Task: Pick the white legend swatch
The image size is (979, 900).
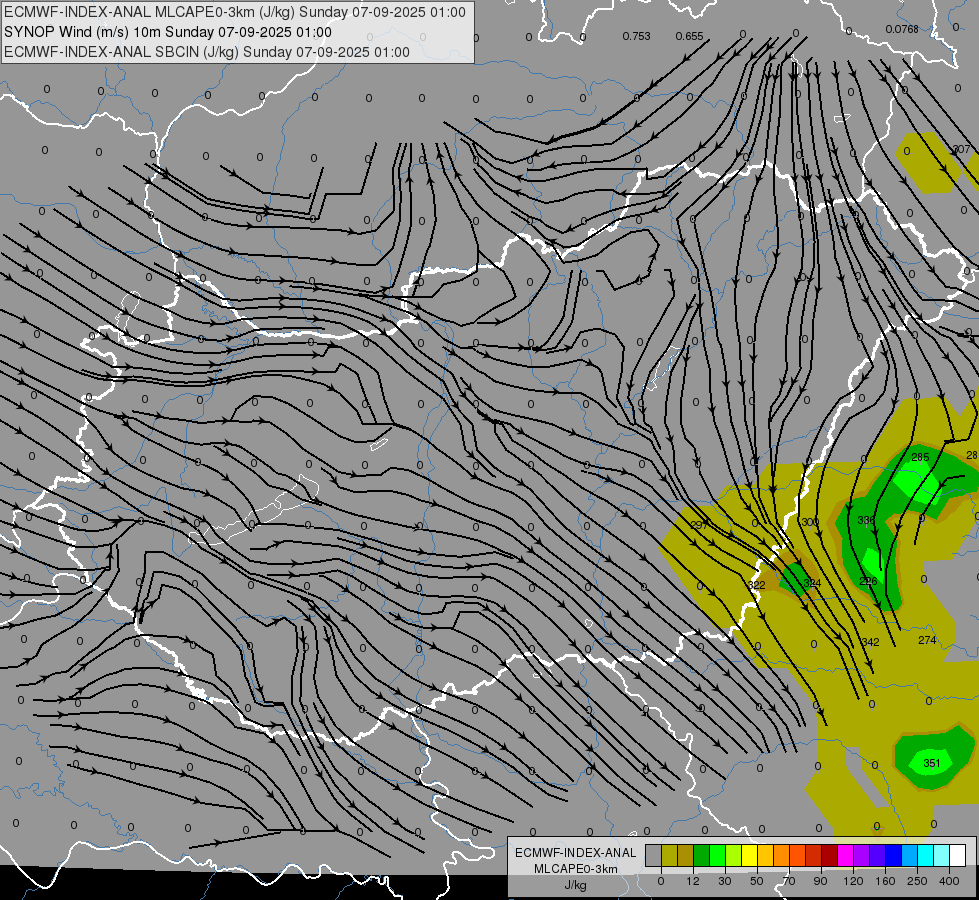Action: point(958,856)
